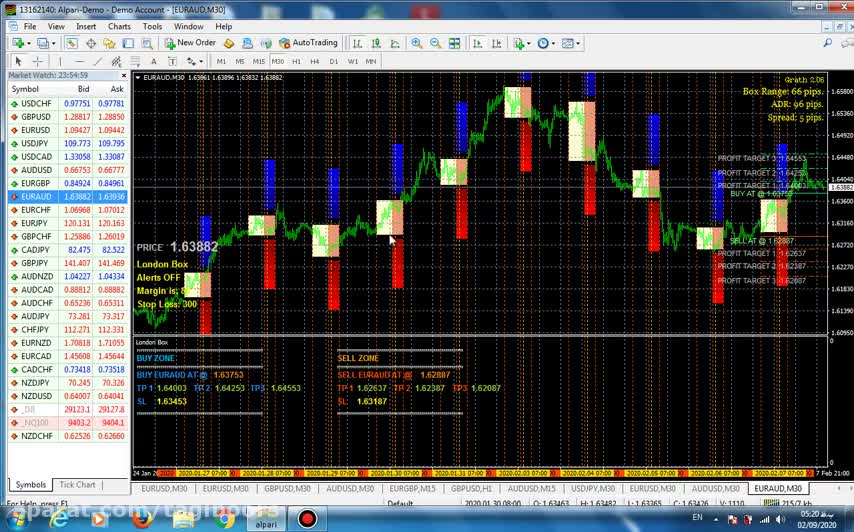
Task: Zoom out on the chart
Action: coord(435,43)
